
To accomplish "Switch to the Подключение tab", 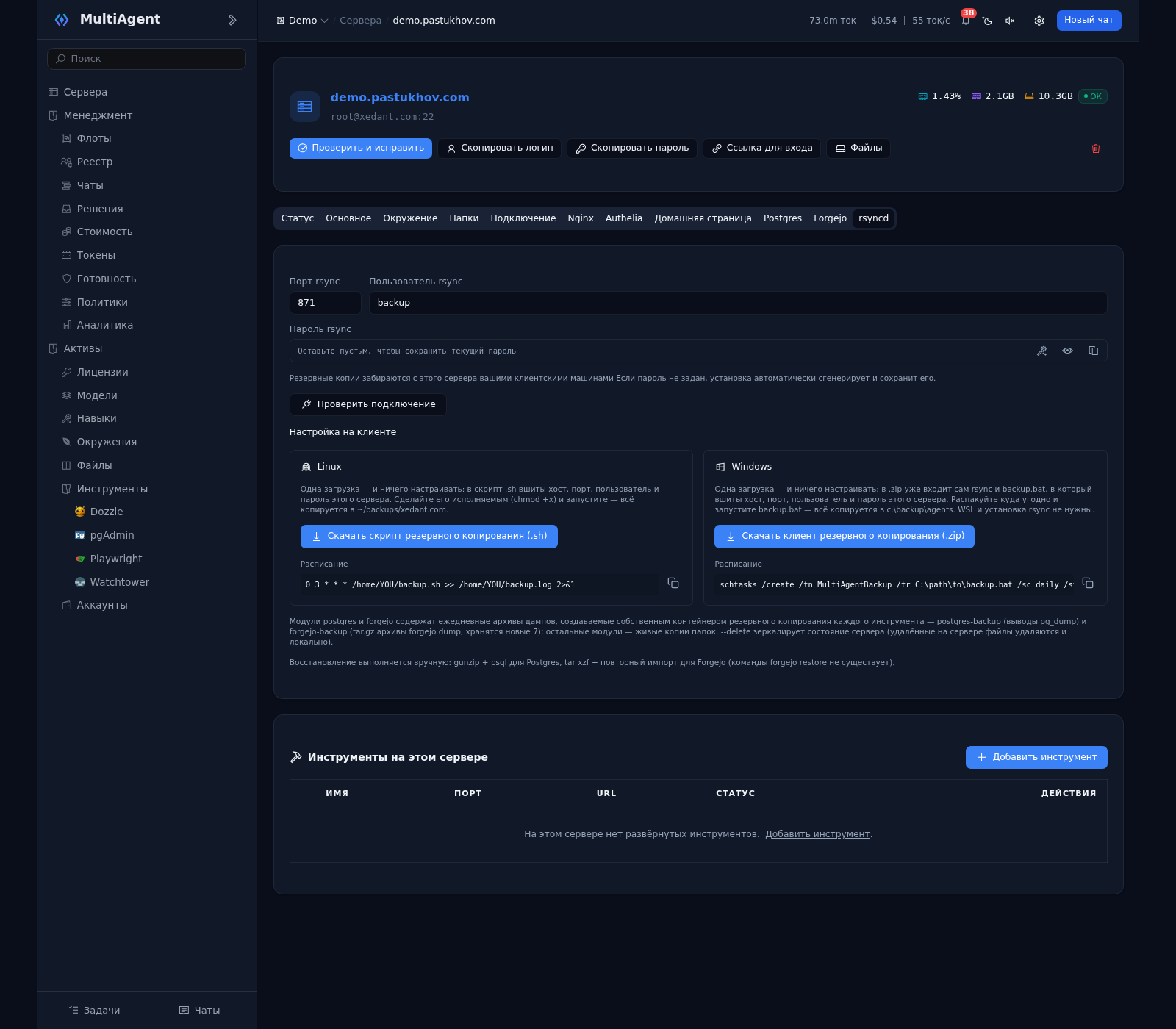I will (523, 218).
